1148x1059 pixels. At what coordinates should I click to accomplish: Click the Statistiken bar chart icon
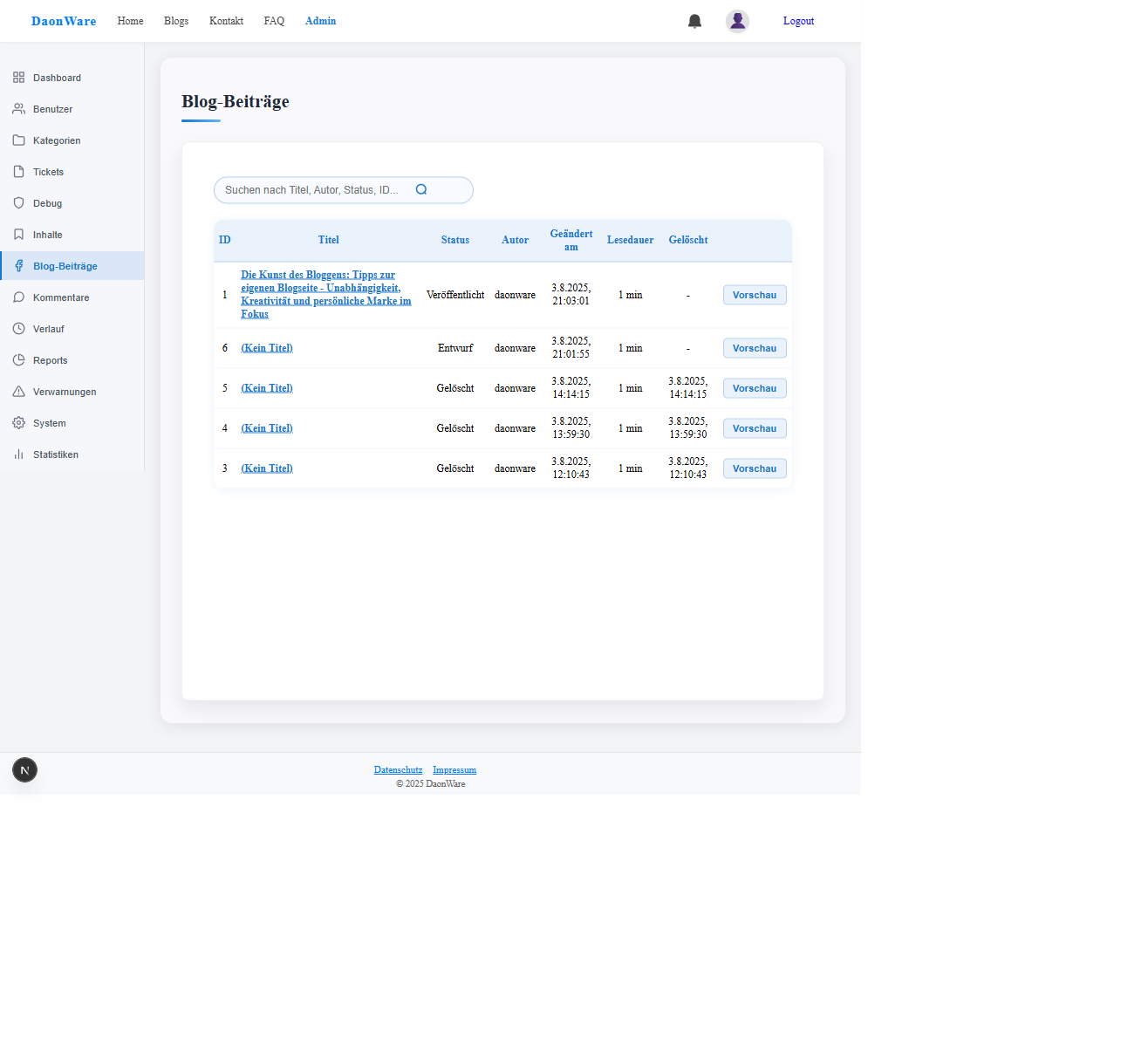(18, 454)
